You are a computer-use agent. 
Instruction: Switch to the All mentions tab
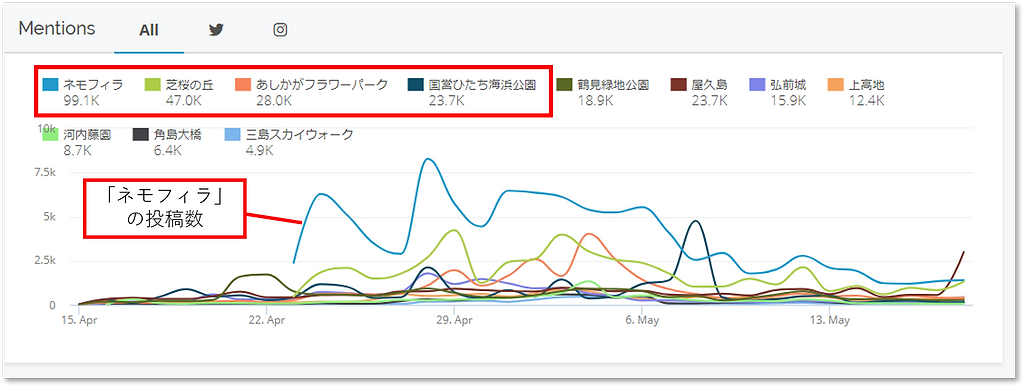(x=149, y=30)
